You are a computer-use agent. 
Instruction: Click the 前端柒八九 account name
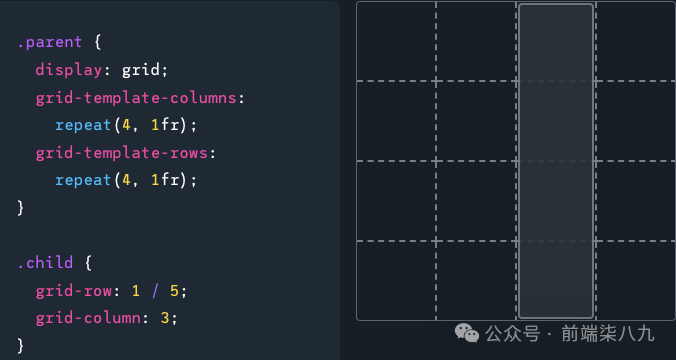(x=608, y=334)
